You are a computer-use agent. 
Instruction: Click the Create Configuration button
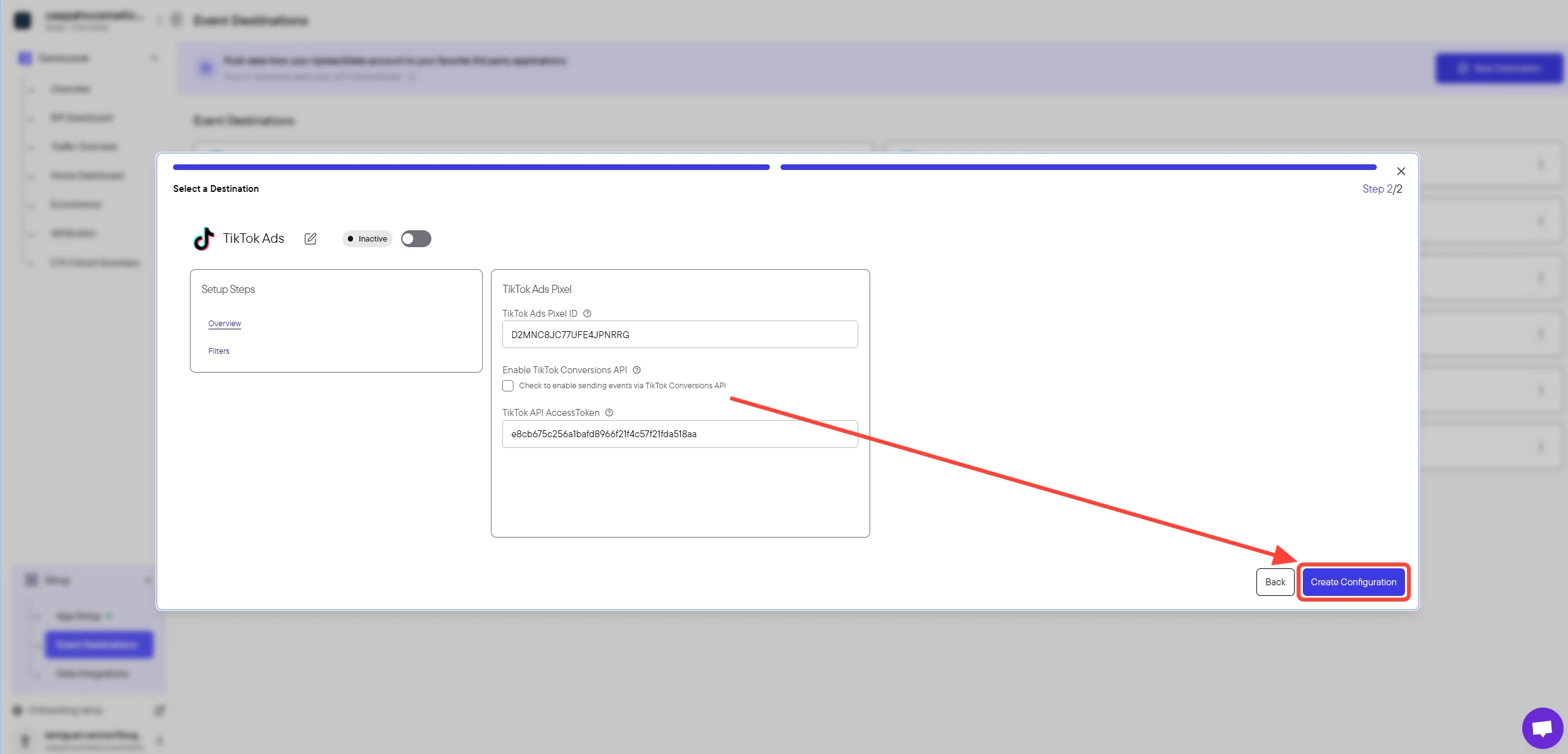[x=1353, y=582]
